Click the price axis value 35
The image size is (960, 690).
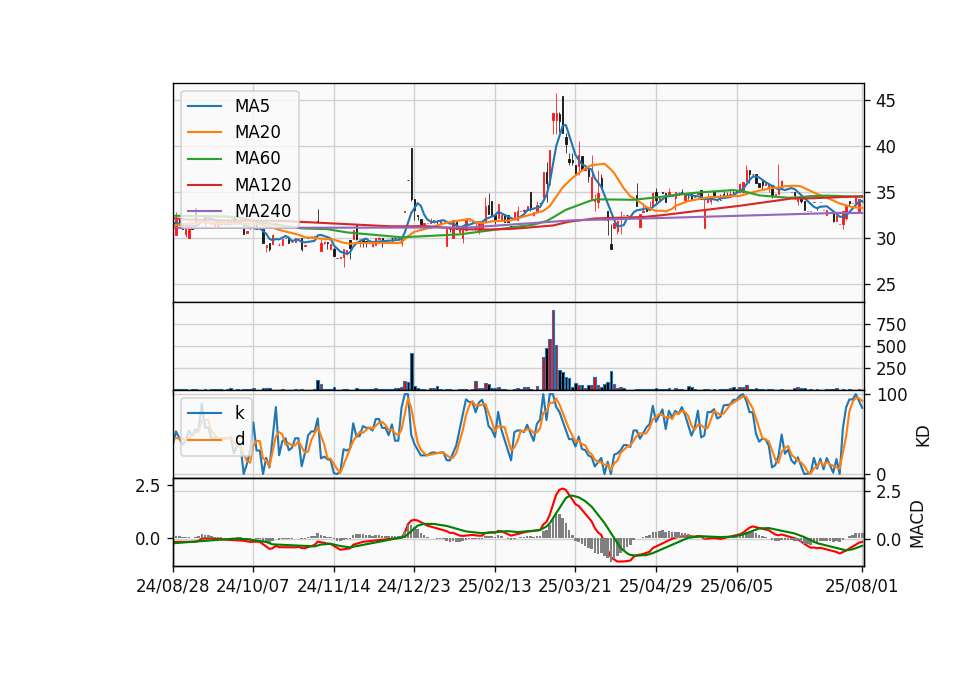click(885, 193)
